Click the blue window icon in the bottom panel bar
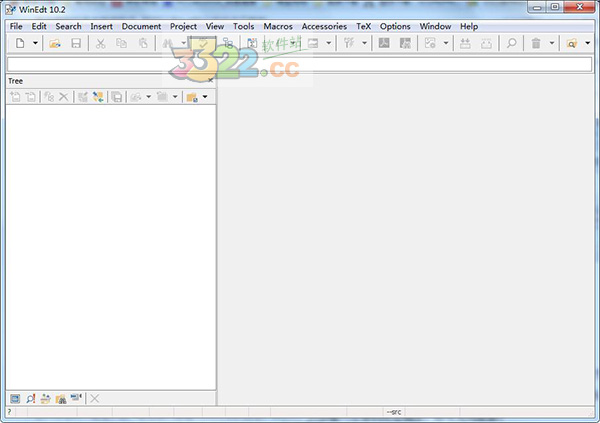 15,399
